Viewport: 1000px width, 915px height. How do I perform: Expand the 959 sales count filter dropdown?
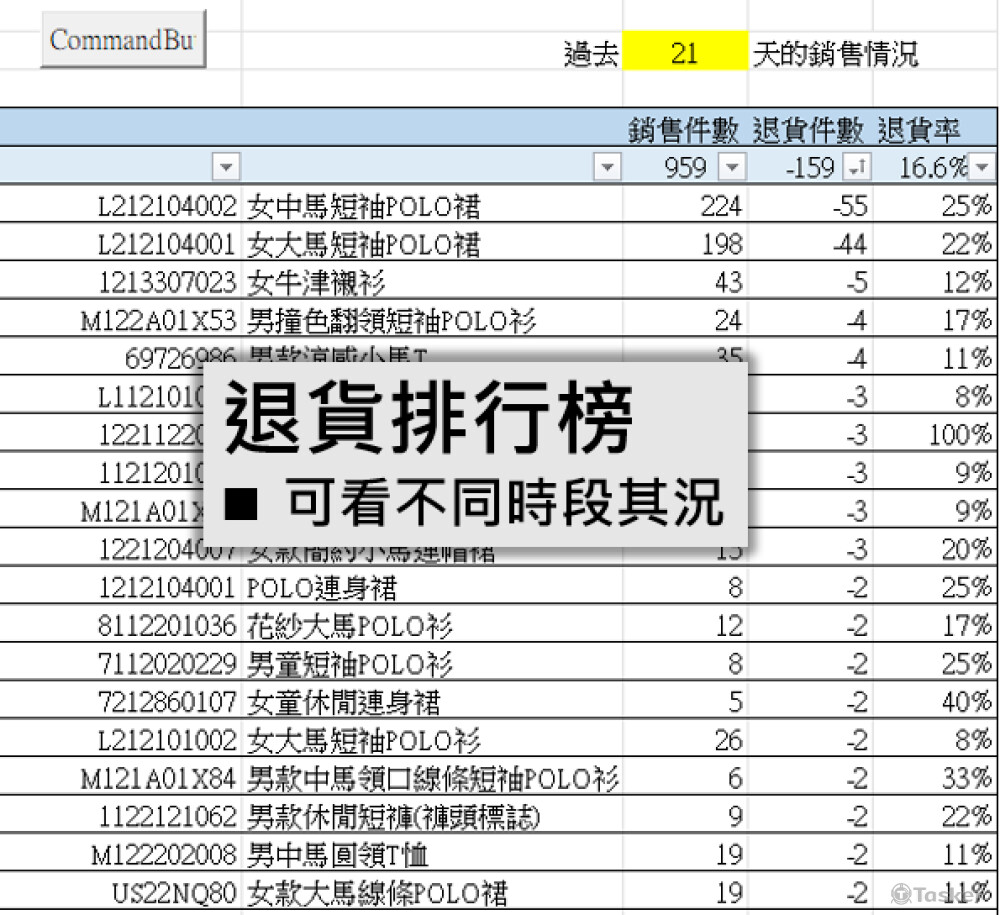733,167
